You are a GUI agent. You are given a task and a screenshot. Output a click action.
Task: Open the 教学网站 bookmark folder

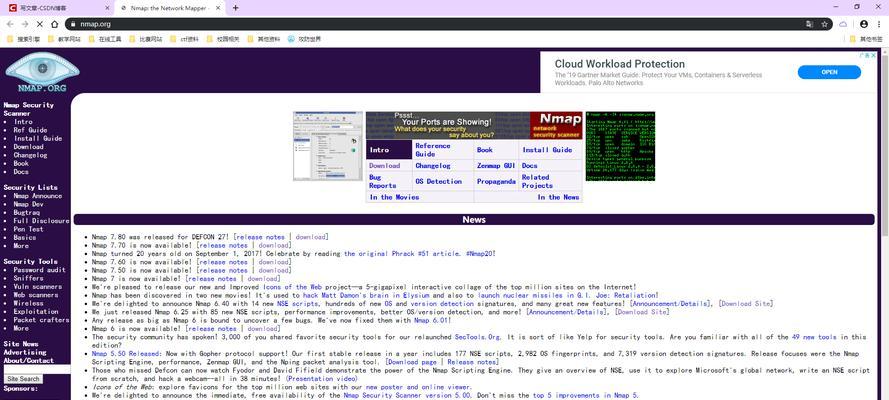pyautogui.click(x=64, y=39)
